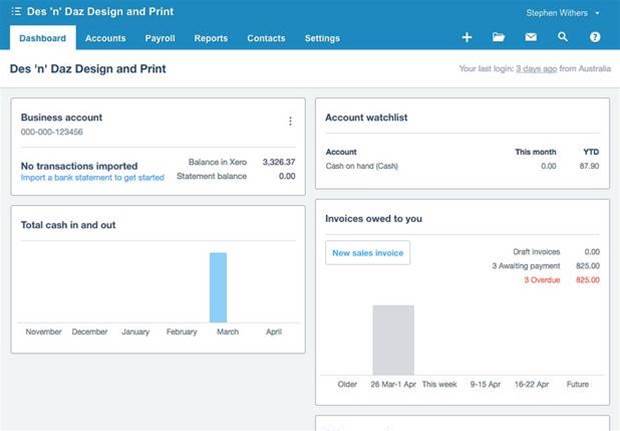Click the Balance in Xero value 3,326.37

(279, 162)
